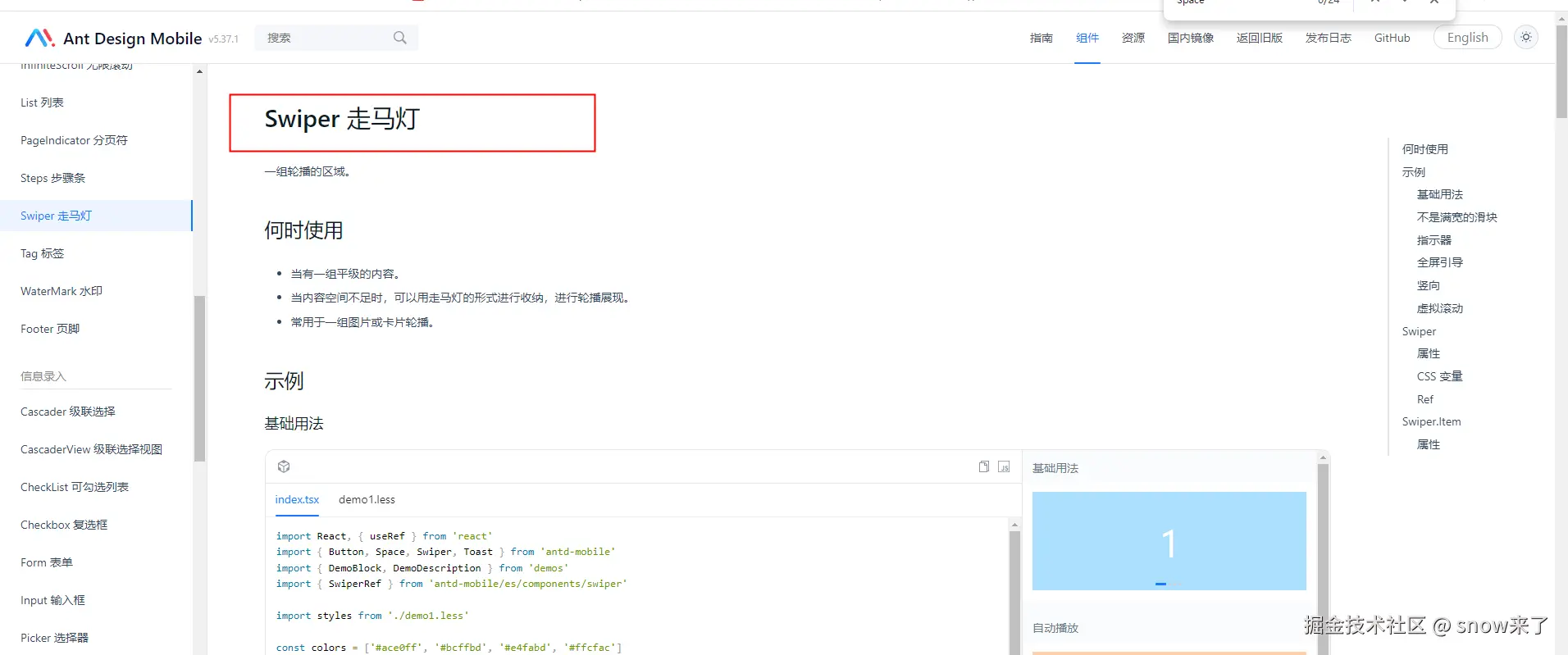
Task: Open PageIndicator 分页符 in the sidebar
Action: click(x=96, y=140)
